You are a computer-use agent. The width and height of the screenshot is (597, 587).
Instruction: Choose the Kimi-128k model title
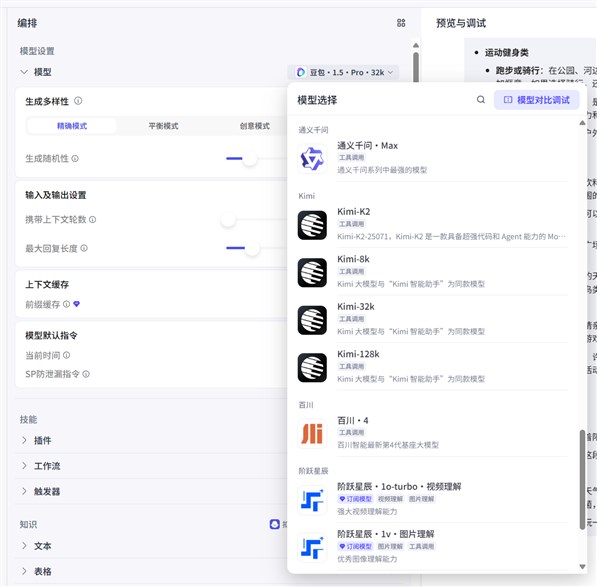[x=358, y=354]
